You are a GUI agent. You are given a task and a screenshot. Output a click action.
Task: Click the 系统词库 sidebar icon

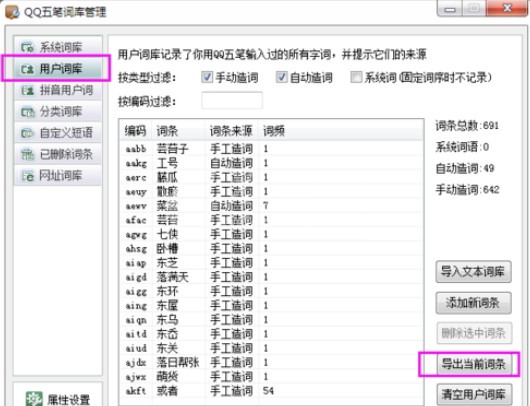point(27,47)
